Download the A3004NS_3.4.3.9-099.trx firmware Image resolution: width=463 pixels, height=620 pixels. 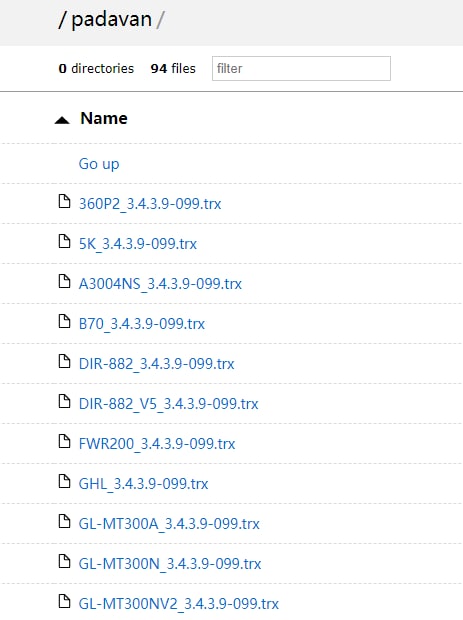(x=160, y=284)
